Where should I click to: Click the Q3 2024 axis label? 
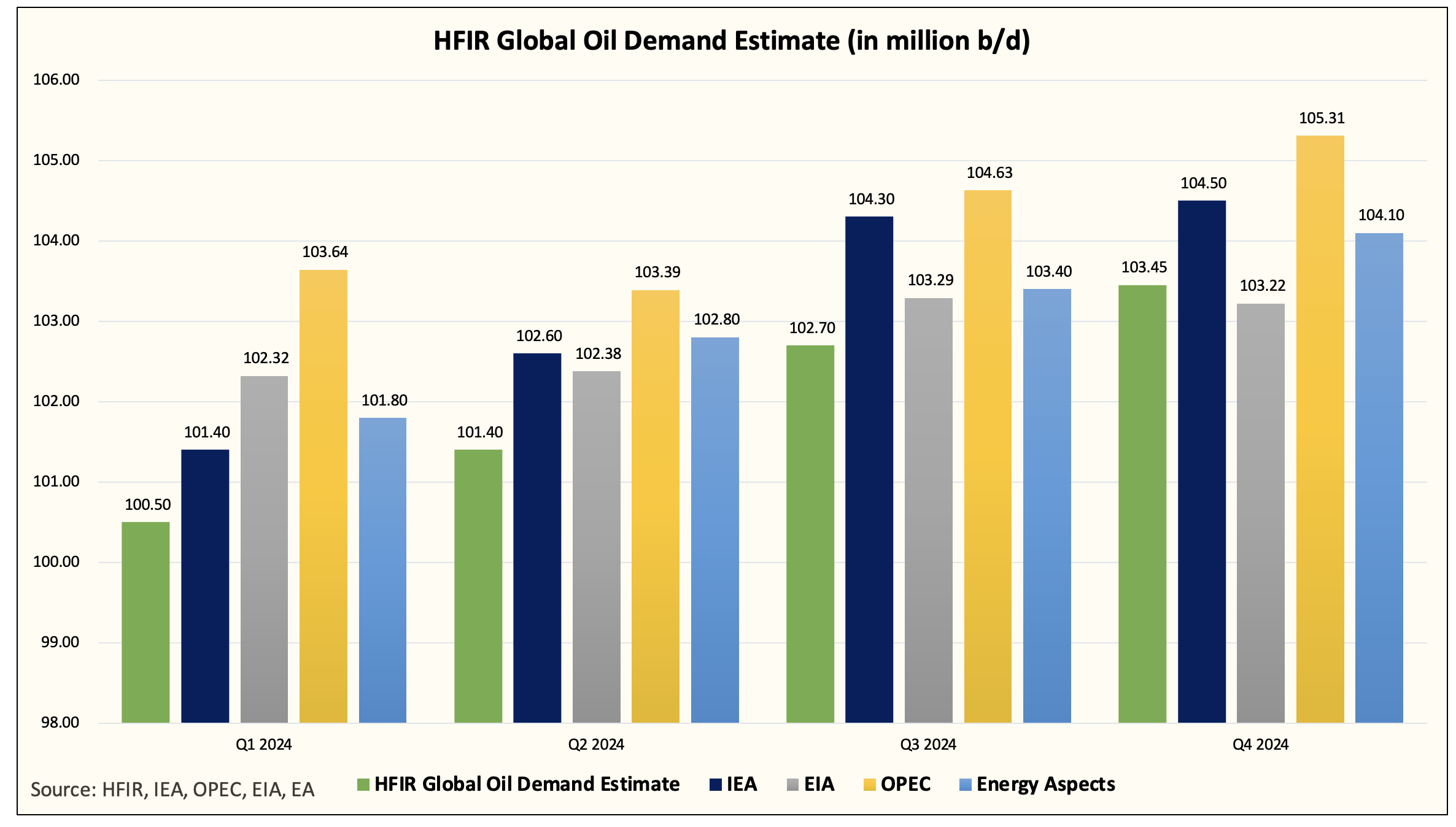coord(928,745)
